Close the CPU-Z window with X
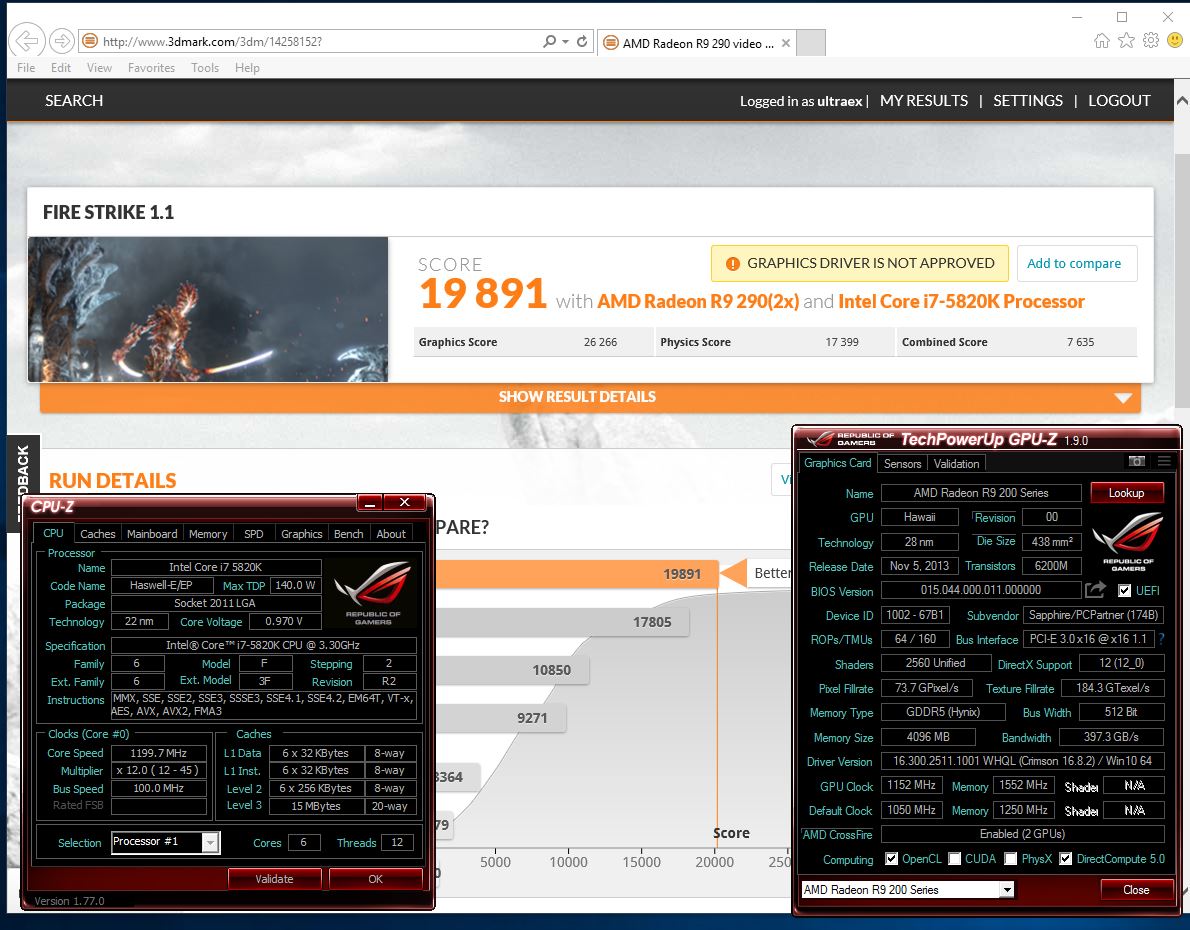1190x930 pixels. 405,503
